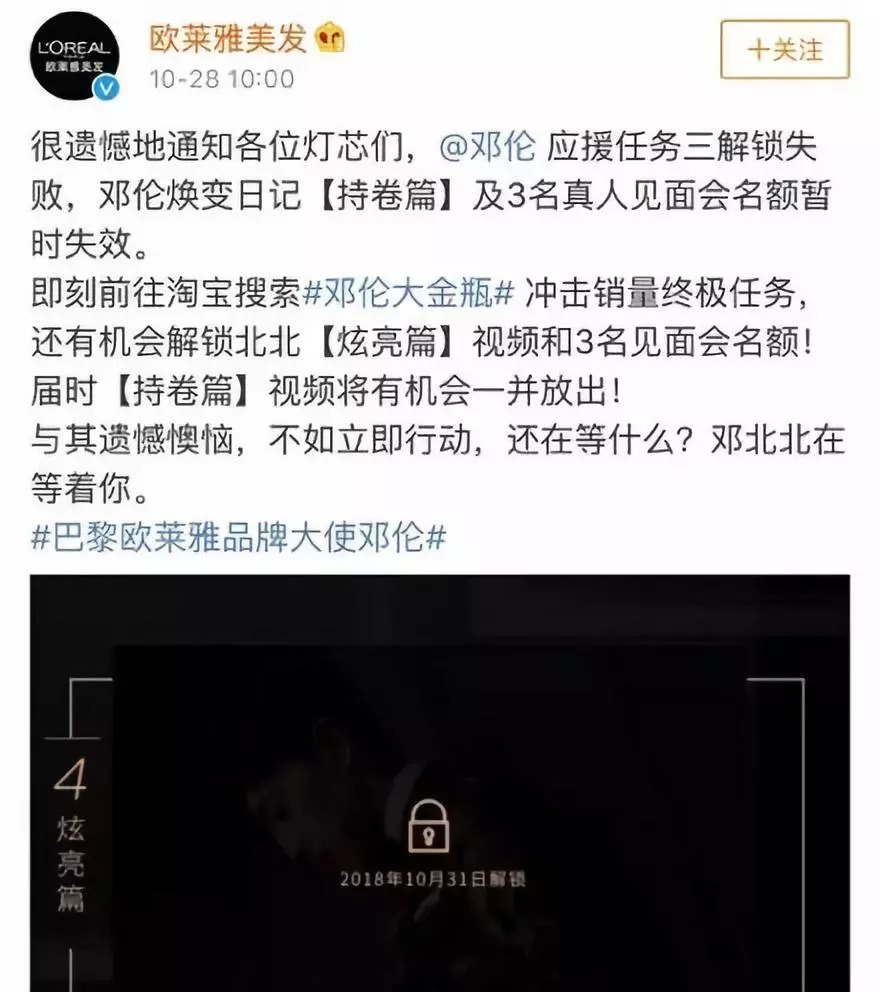This screenshot has width=880, height=992.
Task: Open hashtag #邓伦大金瓶#
Action: click(409, 294)
